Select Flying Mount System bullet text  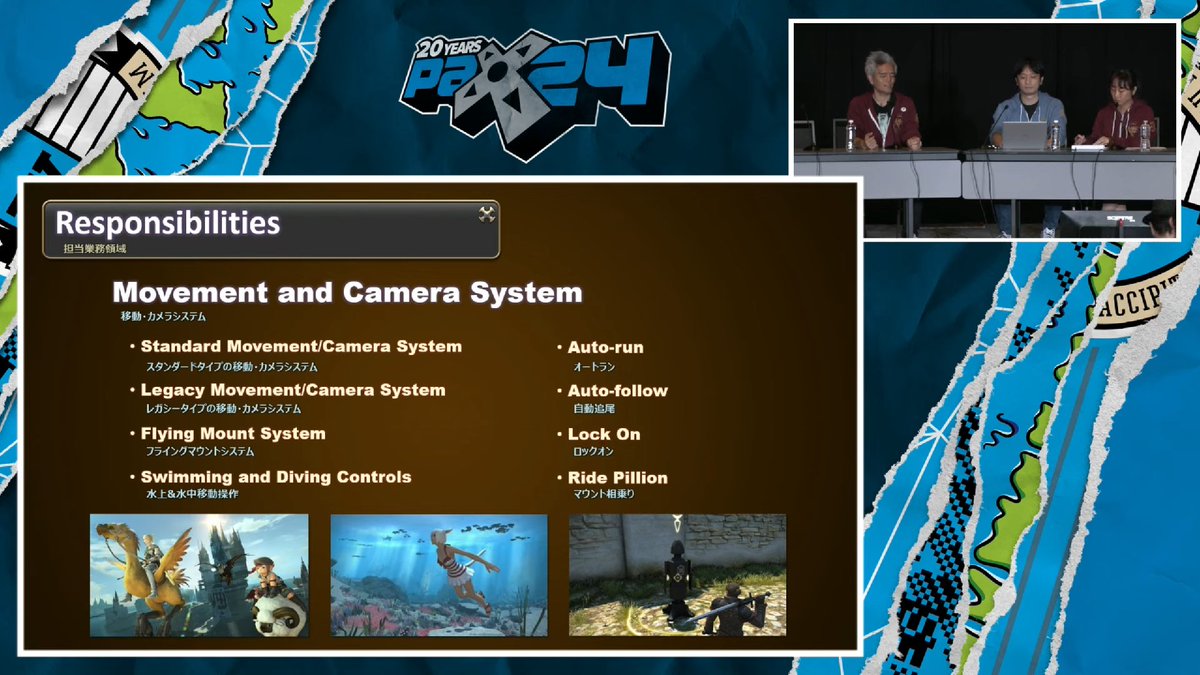pyautogui.click(x=233, y=434)
